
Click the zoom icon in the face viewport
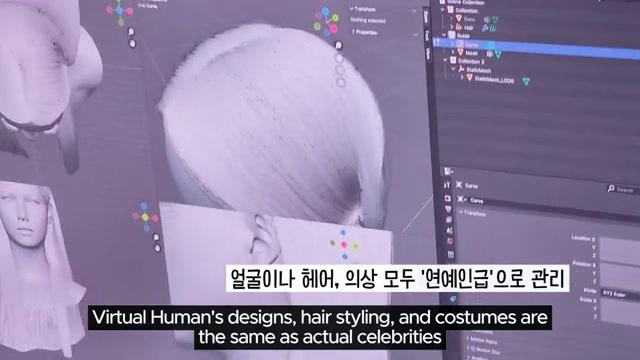(x=156, y=237)
